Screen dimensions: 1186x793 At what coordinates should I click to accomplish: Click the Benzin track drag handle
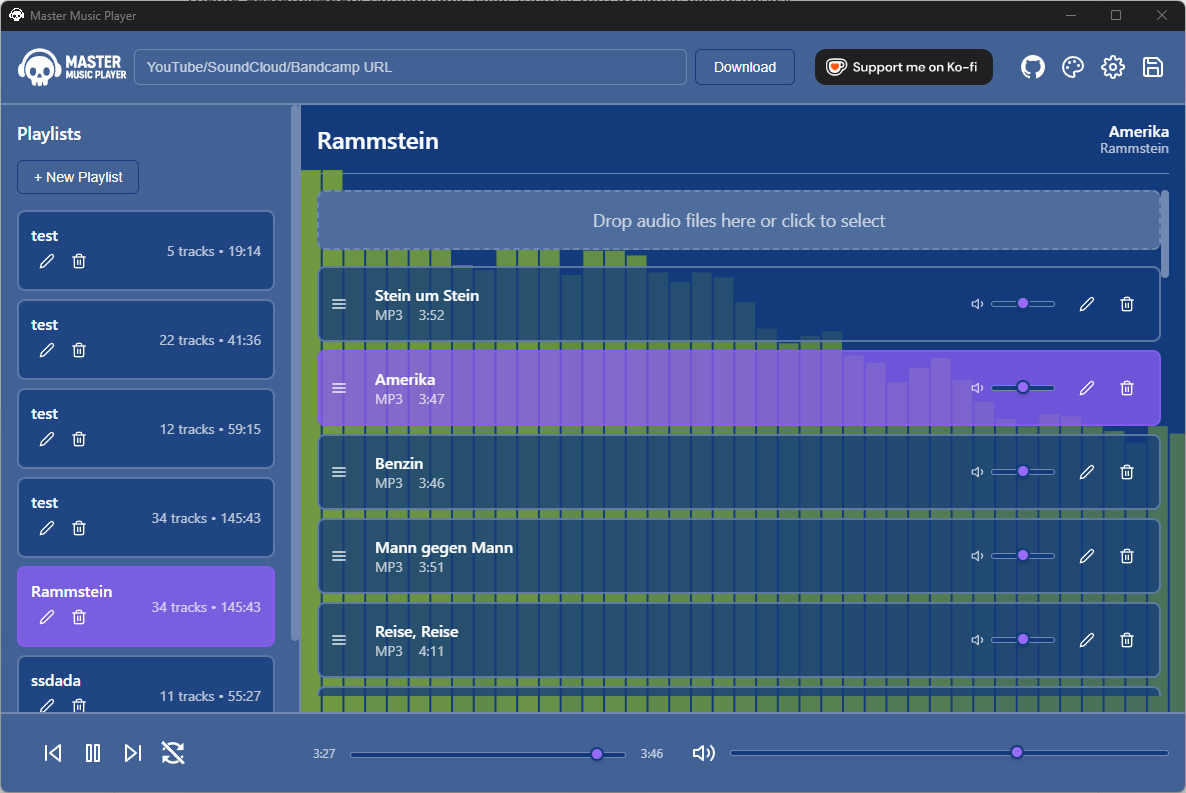pos(339,472)
